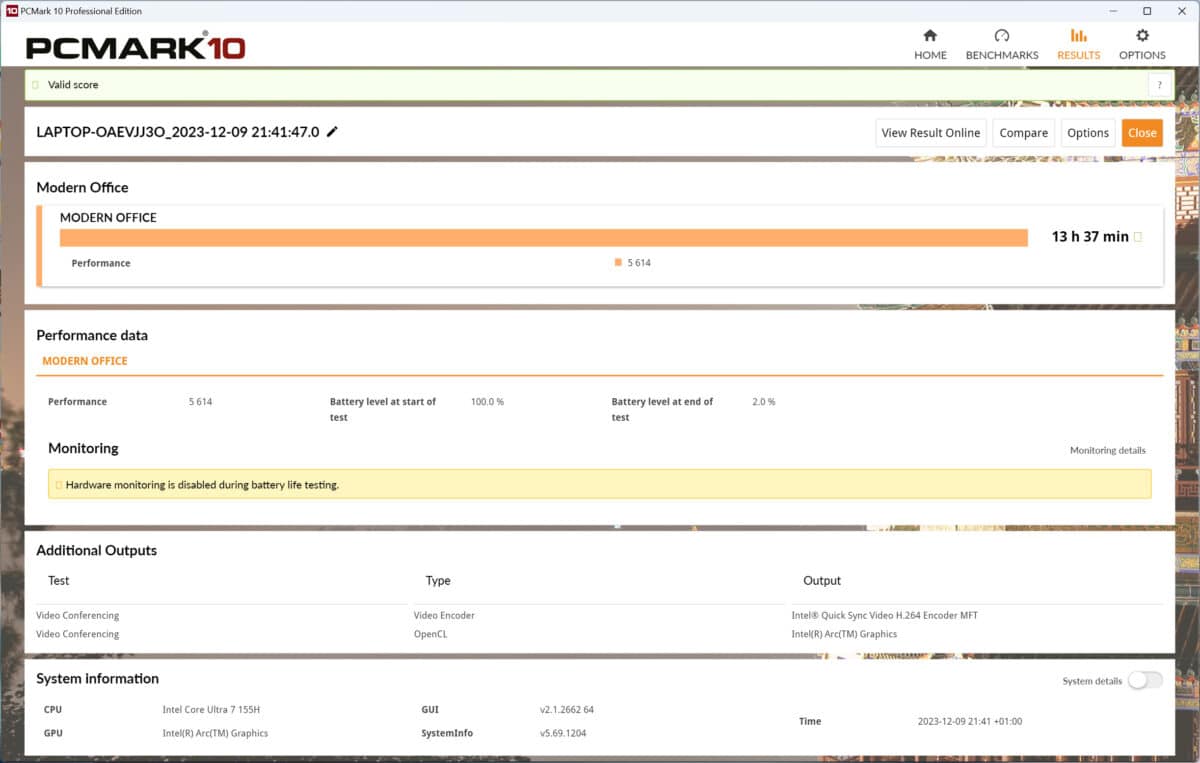Click CPU value Intel Core Ultra 7 155H

tap(210, 709)
